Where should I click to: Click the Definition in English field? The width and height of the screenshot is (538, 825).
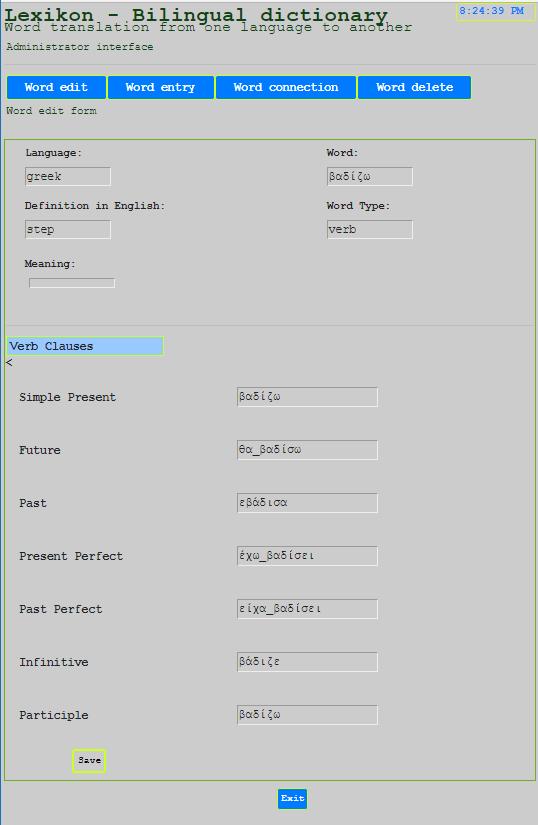point(68,229)
